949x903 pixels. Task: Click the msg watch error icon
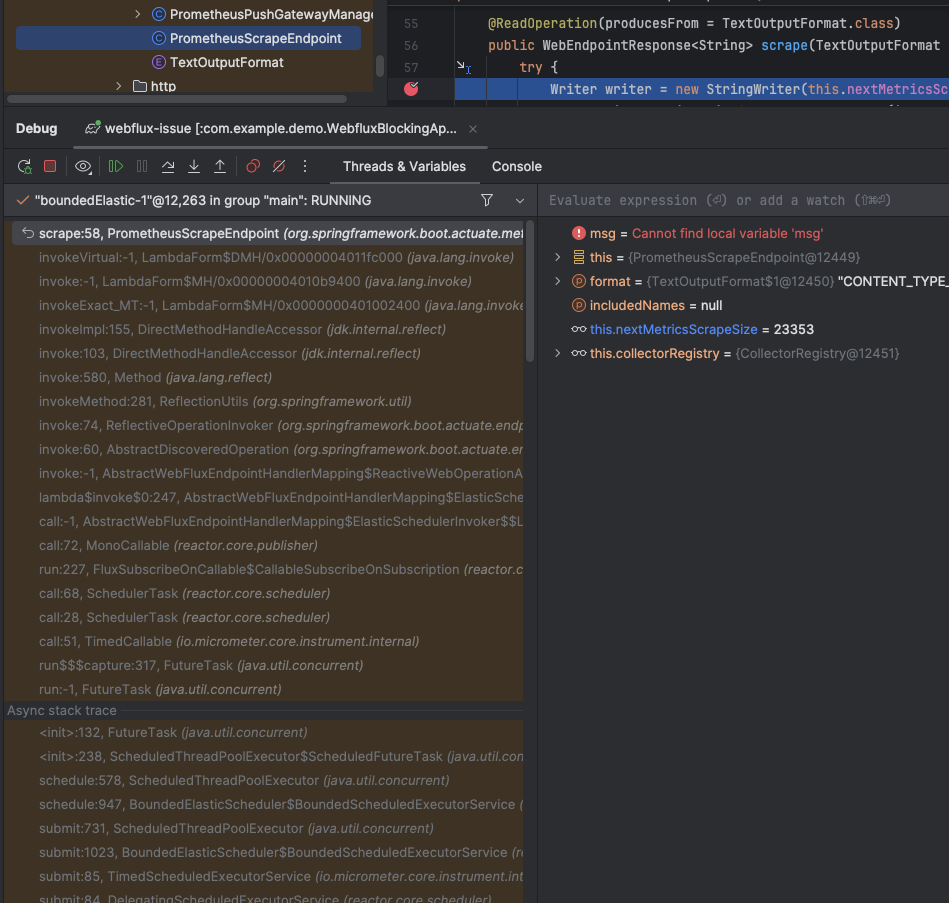[x=579, y=233]
